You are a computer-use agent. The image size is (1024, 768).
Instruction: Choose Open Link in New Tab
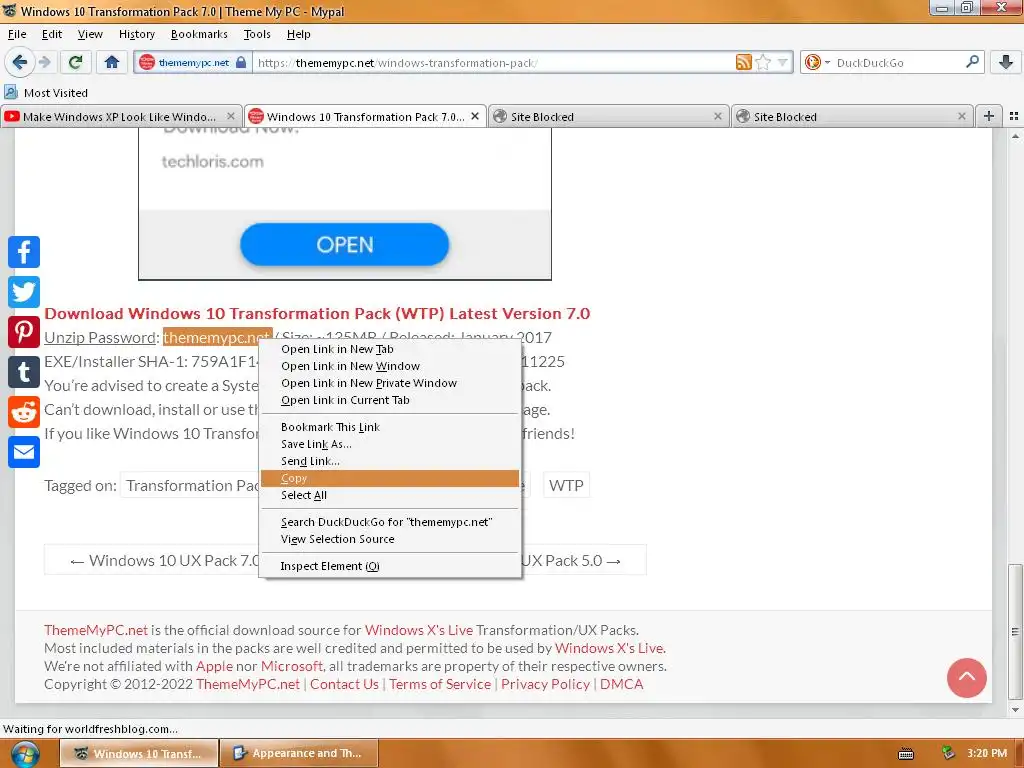pos(390,349)
